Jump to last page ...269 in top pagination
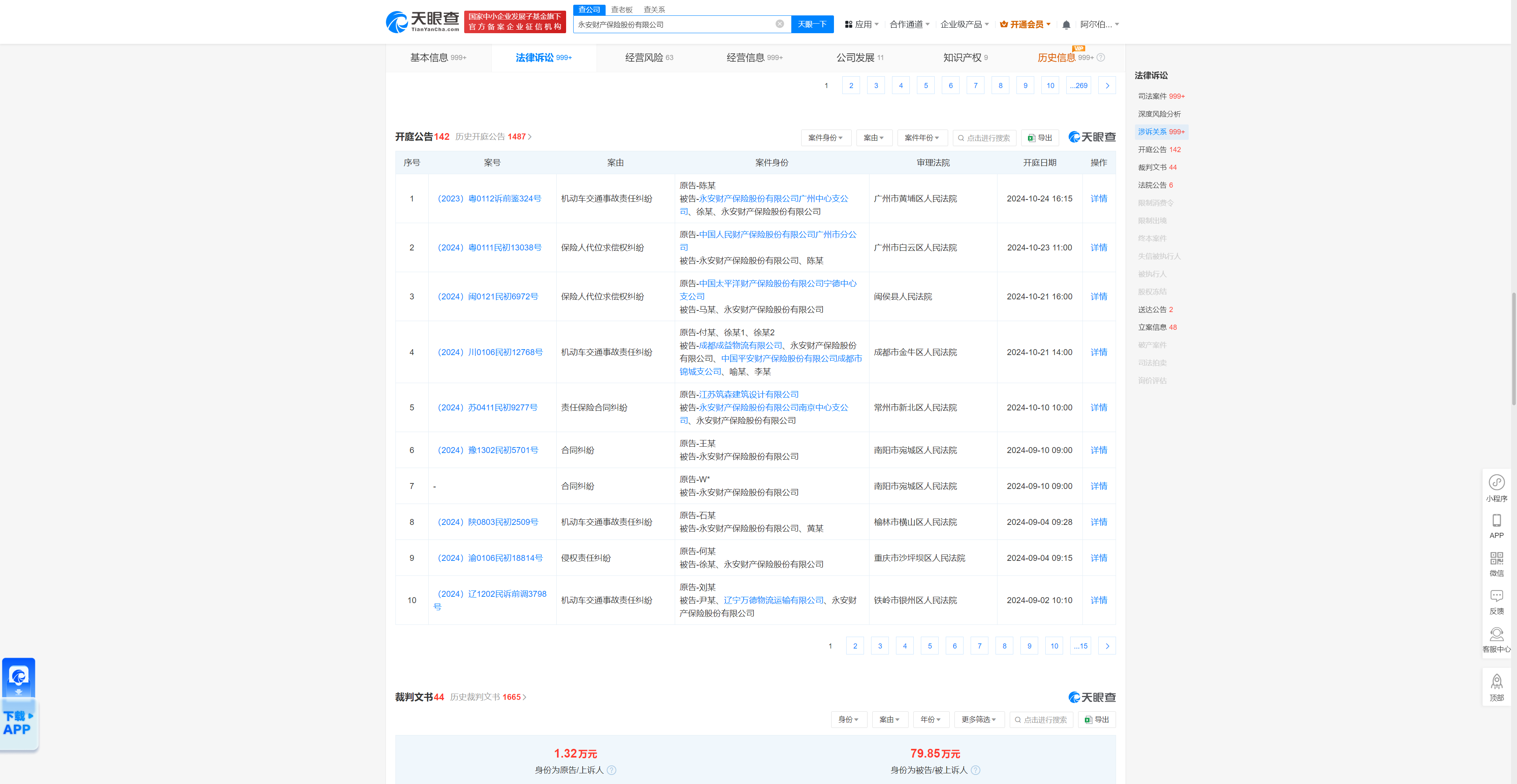 [x=1078, y=86]
